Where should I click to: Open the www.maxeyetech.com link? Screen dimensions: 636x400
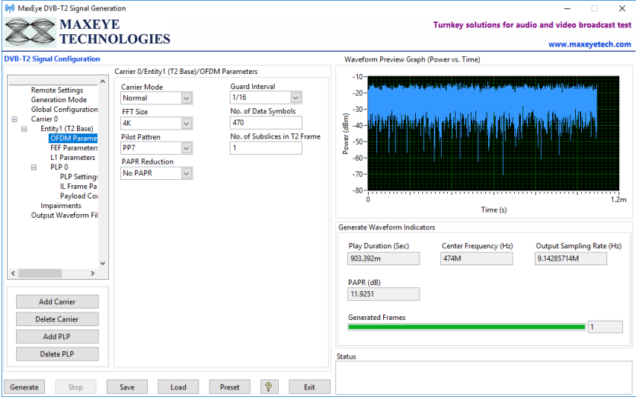[590, 44]
